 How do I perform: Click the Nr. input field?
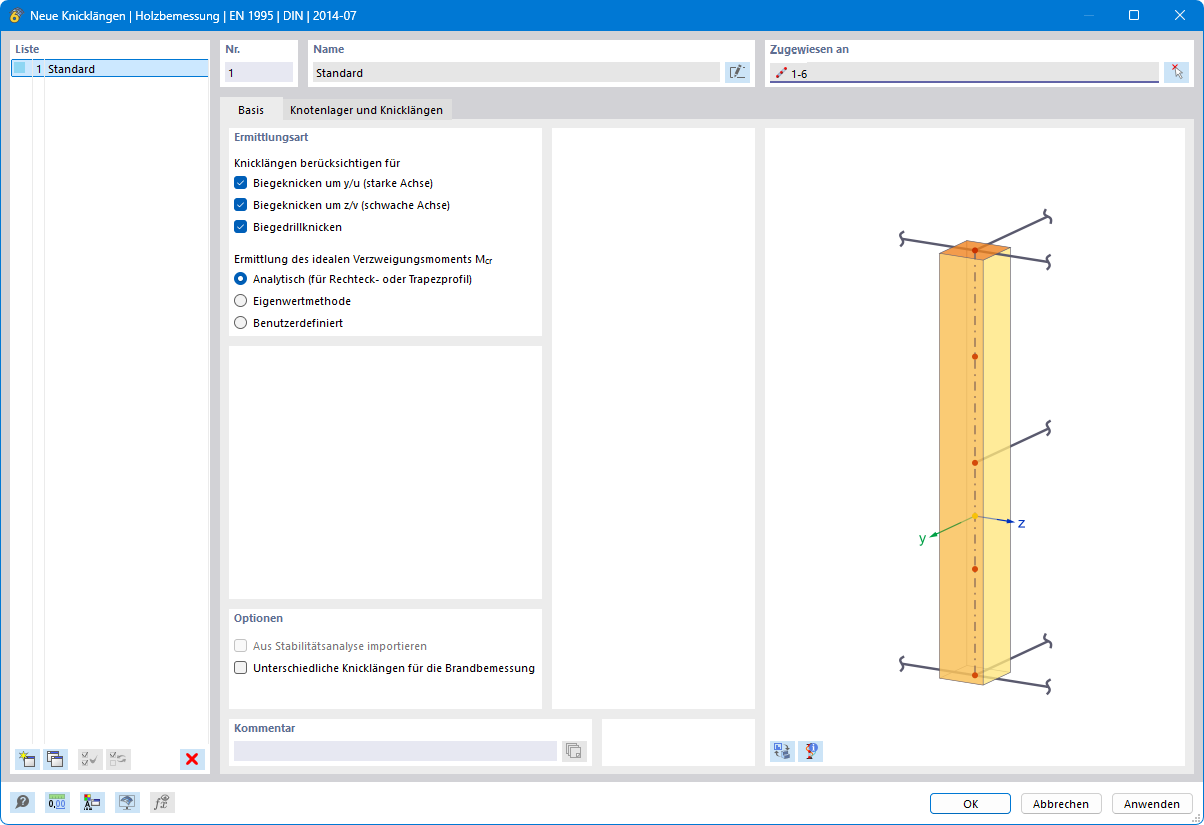coord(259,72)
